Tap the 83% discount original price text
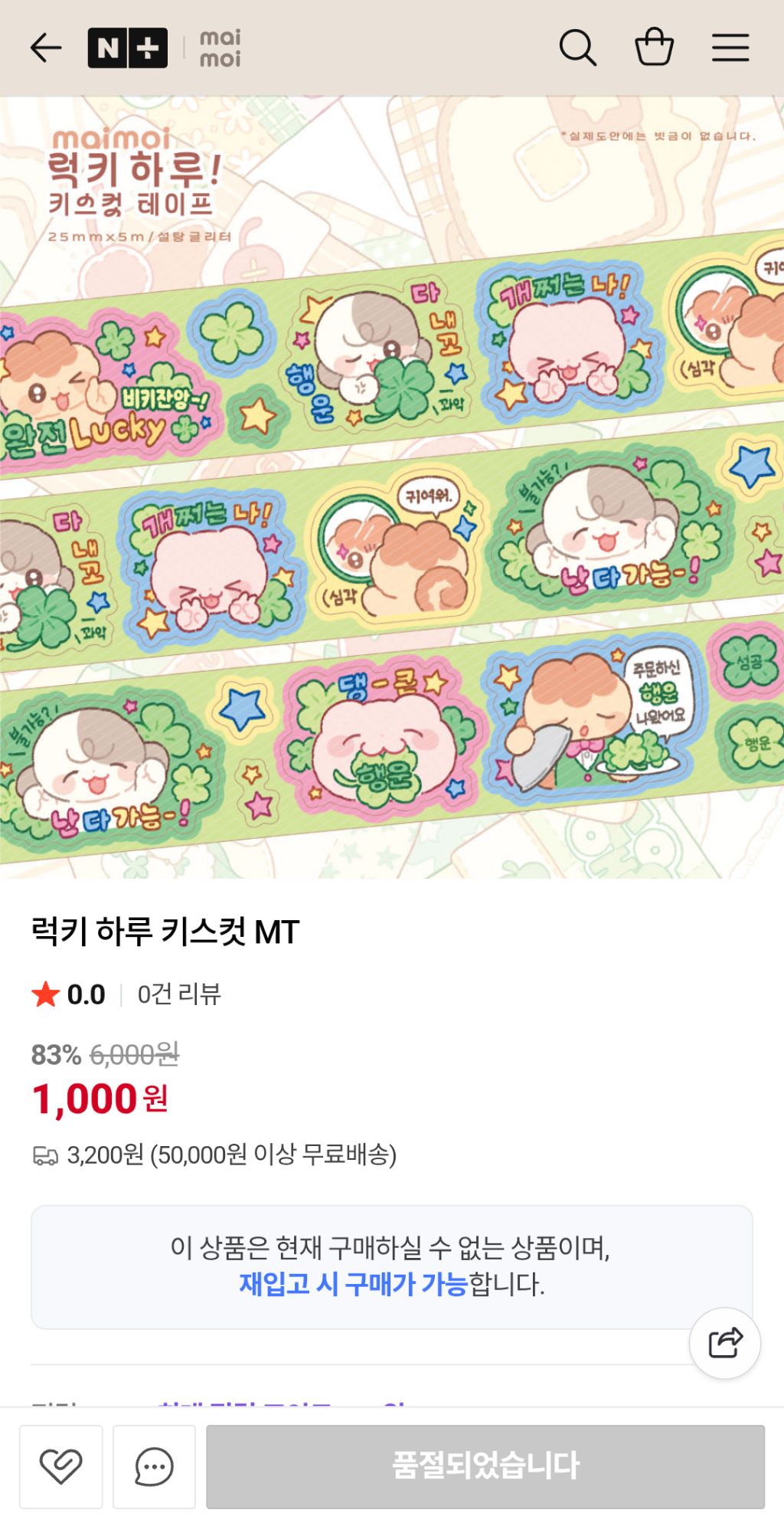Viewport: 784px width, 1536px height. point(106,1055)
